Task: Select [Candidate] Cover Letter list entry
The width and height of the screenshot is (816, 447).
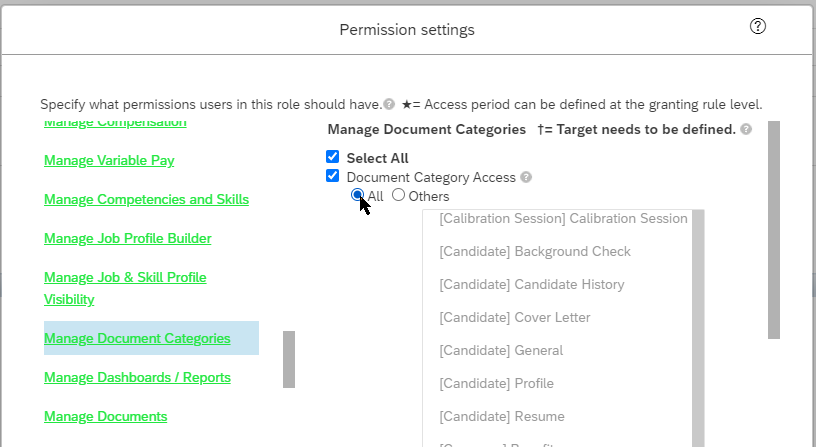Action: (515, 317)
